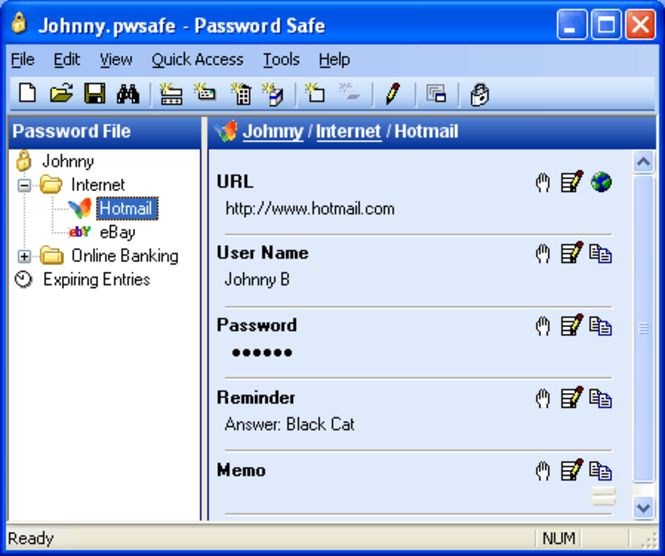Select the Johnny root tree item
This screenshot has height=556, width=665.
(x=68, y=161)
